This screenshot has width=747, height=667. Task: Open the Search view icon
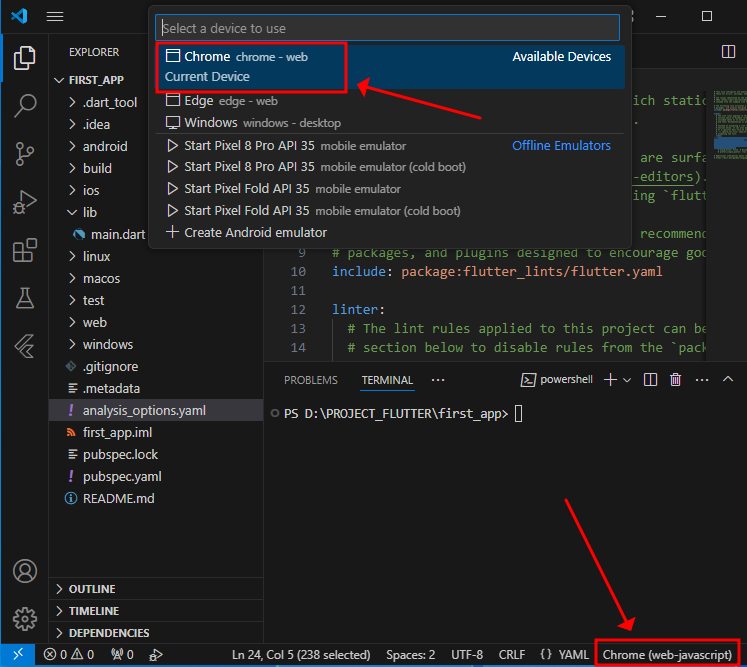coord(24,105)
